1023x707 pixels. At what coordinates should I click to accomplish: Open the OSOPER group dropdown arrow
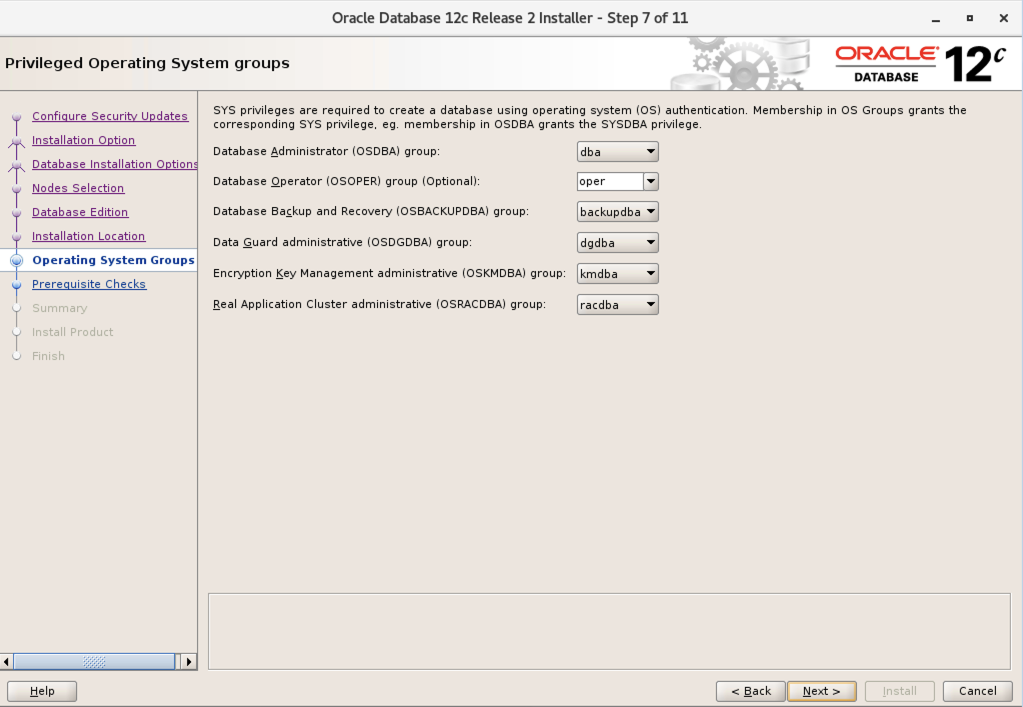click(x=650, y=181)
